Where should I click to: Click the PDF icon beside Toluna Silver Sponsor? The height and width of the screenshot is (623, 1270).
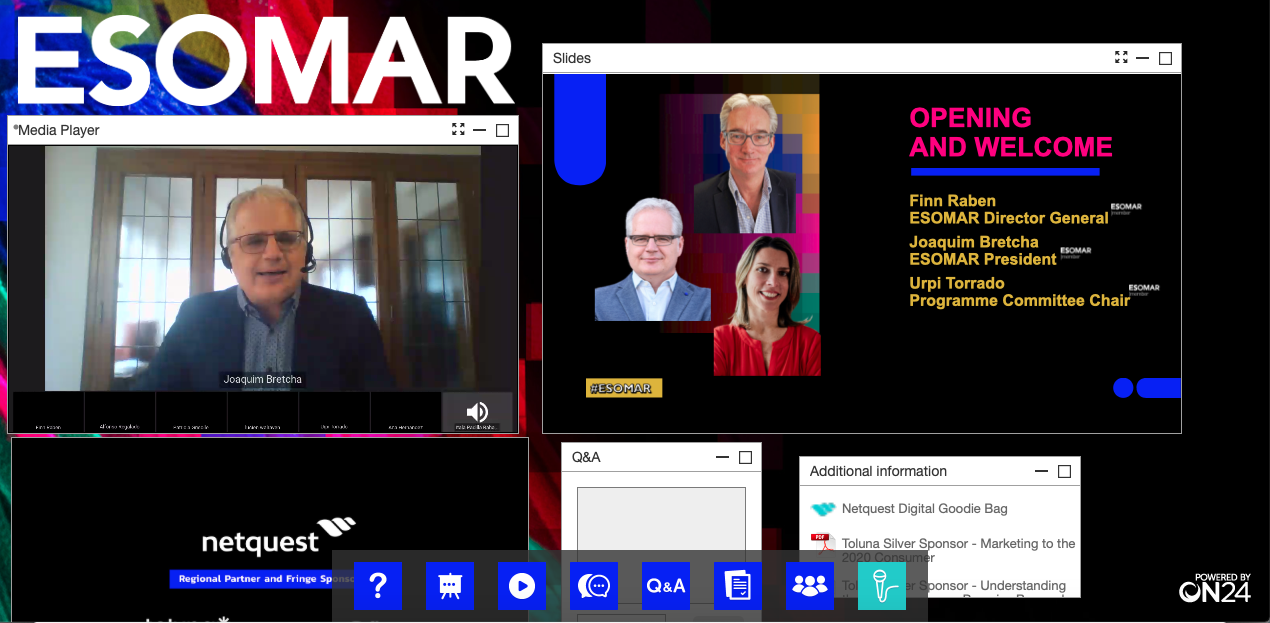823,544
